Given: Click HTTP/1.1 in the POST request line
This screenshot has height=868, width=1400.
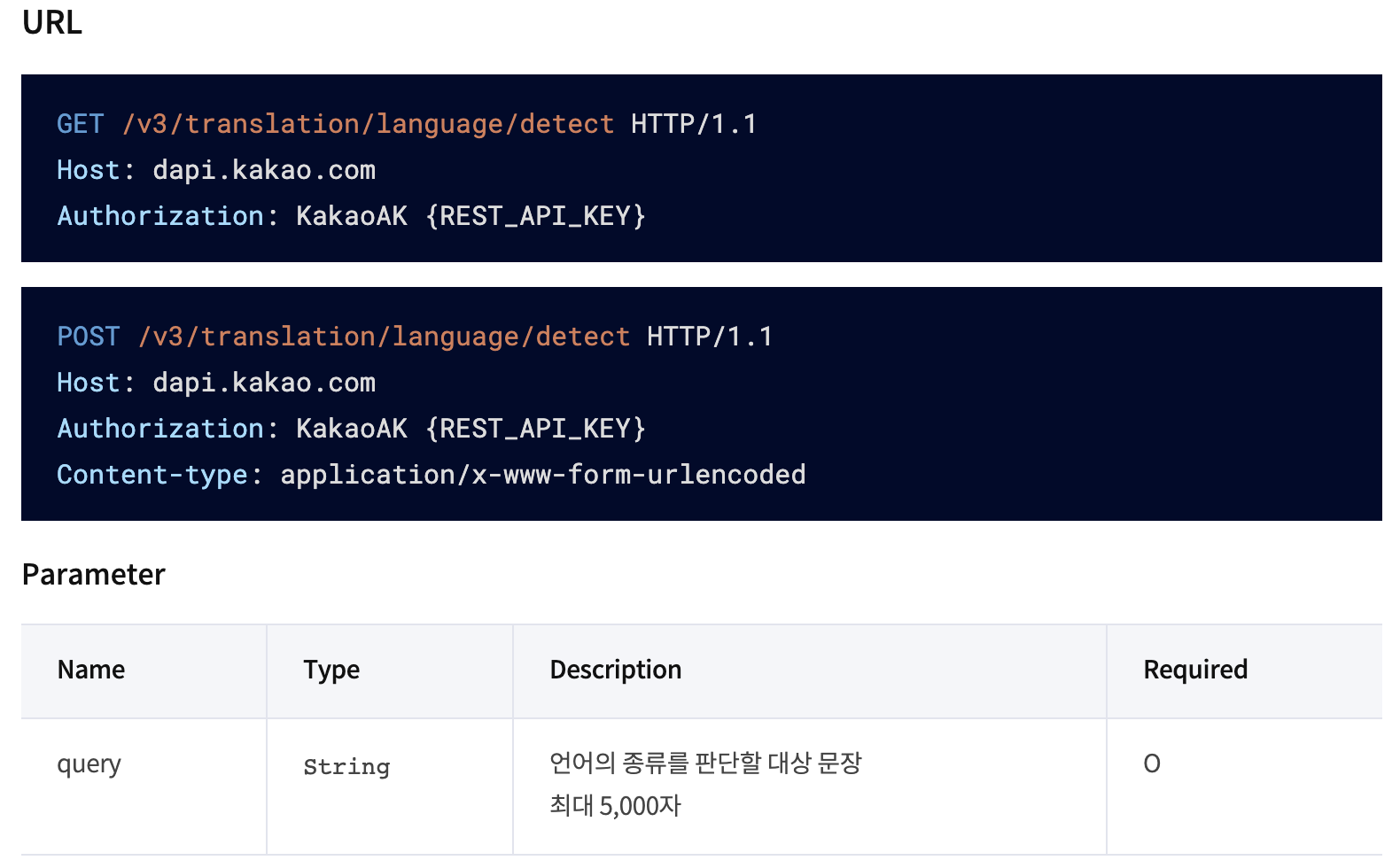Looking at the screenshot, I should coord(710,337).
